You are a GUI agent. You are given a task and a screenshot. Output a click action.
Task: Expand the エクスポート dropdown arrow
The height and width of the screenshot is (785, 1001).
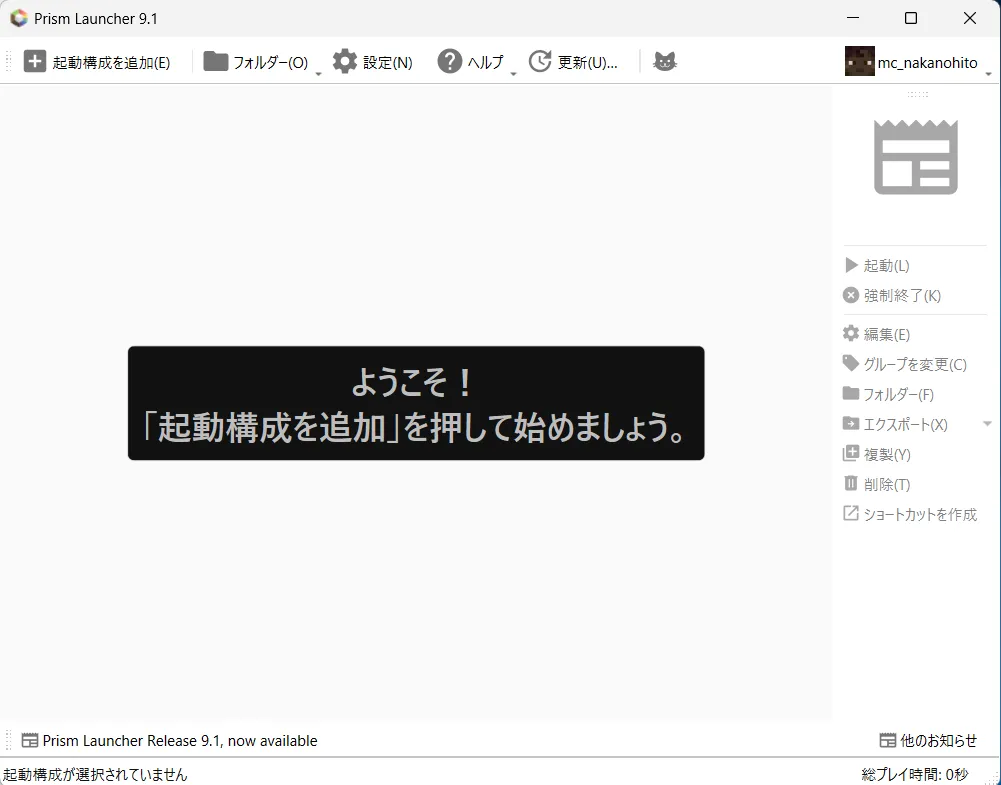(987, 424)
